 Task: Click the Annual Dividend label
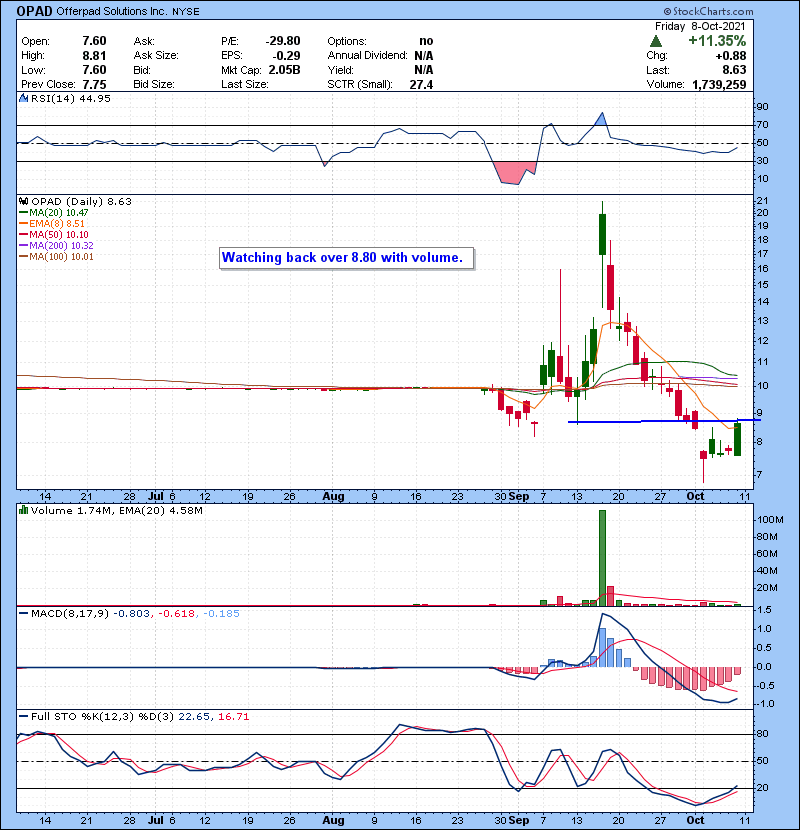click(367, 56)
